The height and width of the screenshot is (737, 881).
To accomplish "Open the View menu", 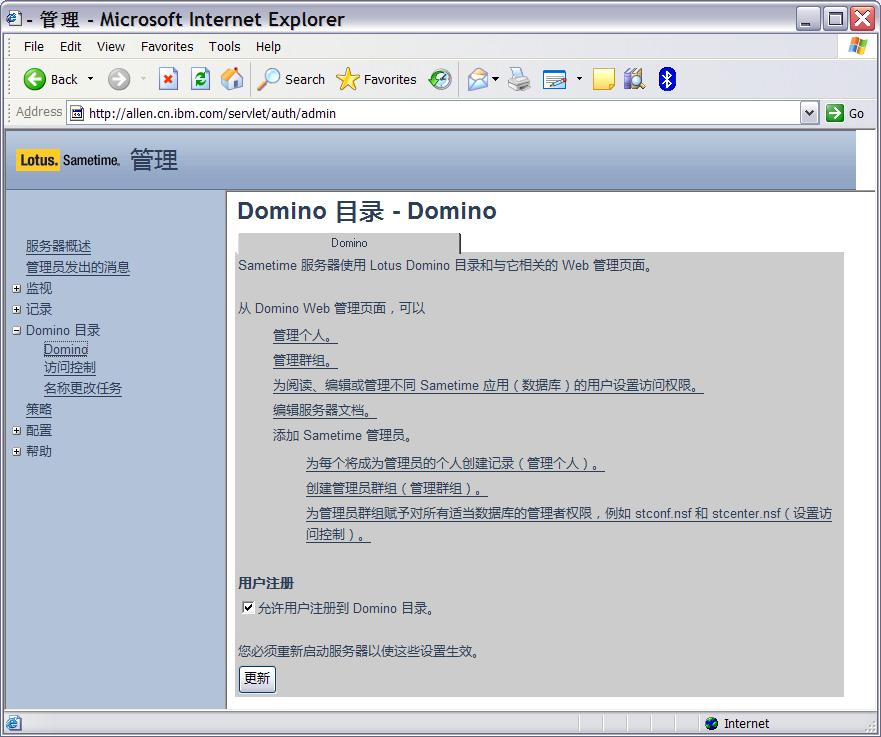I will tap(111, 47).
